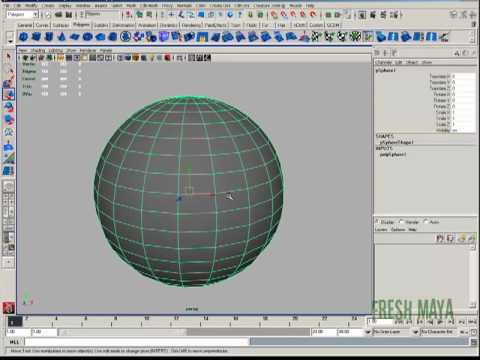Viewport: 480px width, 360px height.
Task: Open the Polygons menu set dropdown
Action: coord(22,15)
